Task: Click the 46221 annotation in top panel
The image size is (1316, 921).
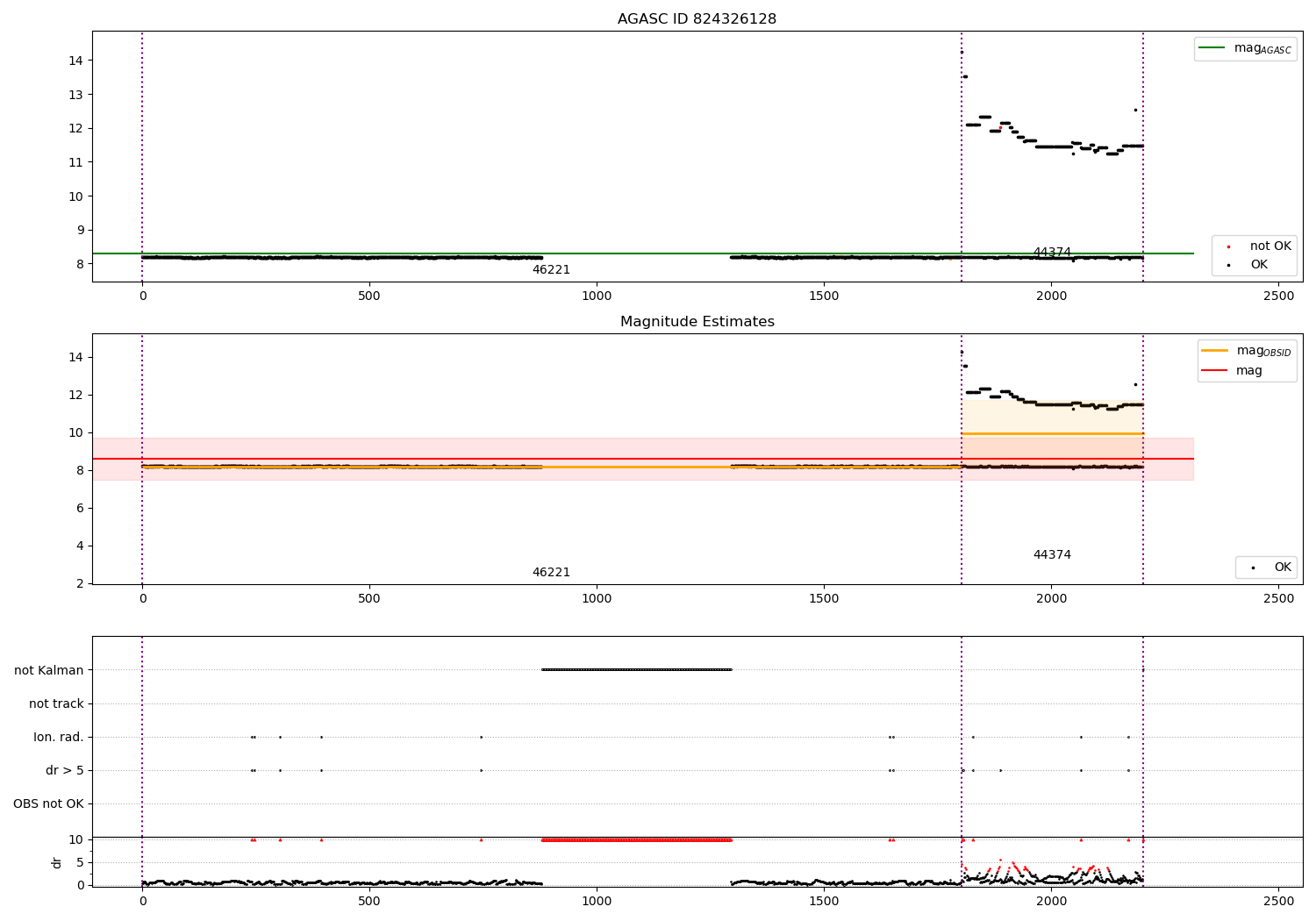Action: [x=551, y=270]
